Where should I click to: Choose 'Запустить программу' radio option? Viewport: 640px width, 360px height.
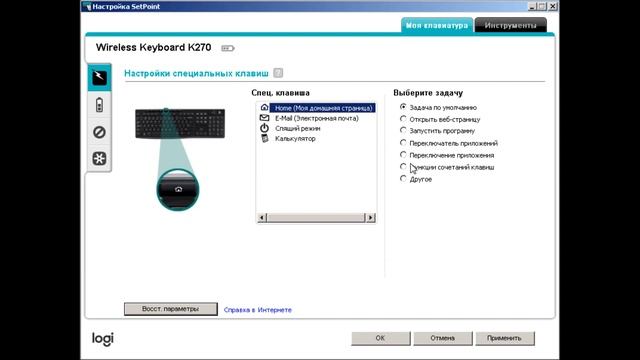403,130
